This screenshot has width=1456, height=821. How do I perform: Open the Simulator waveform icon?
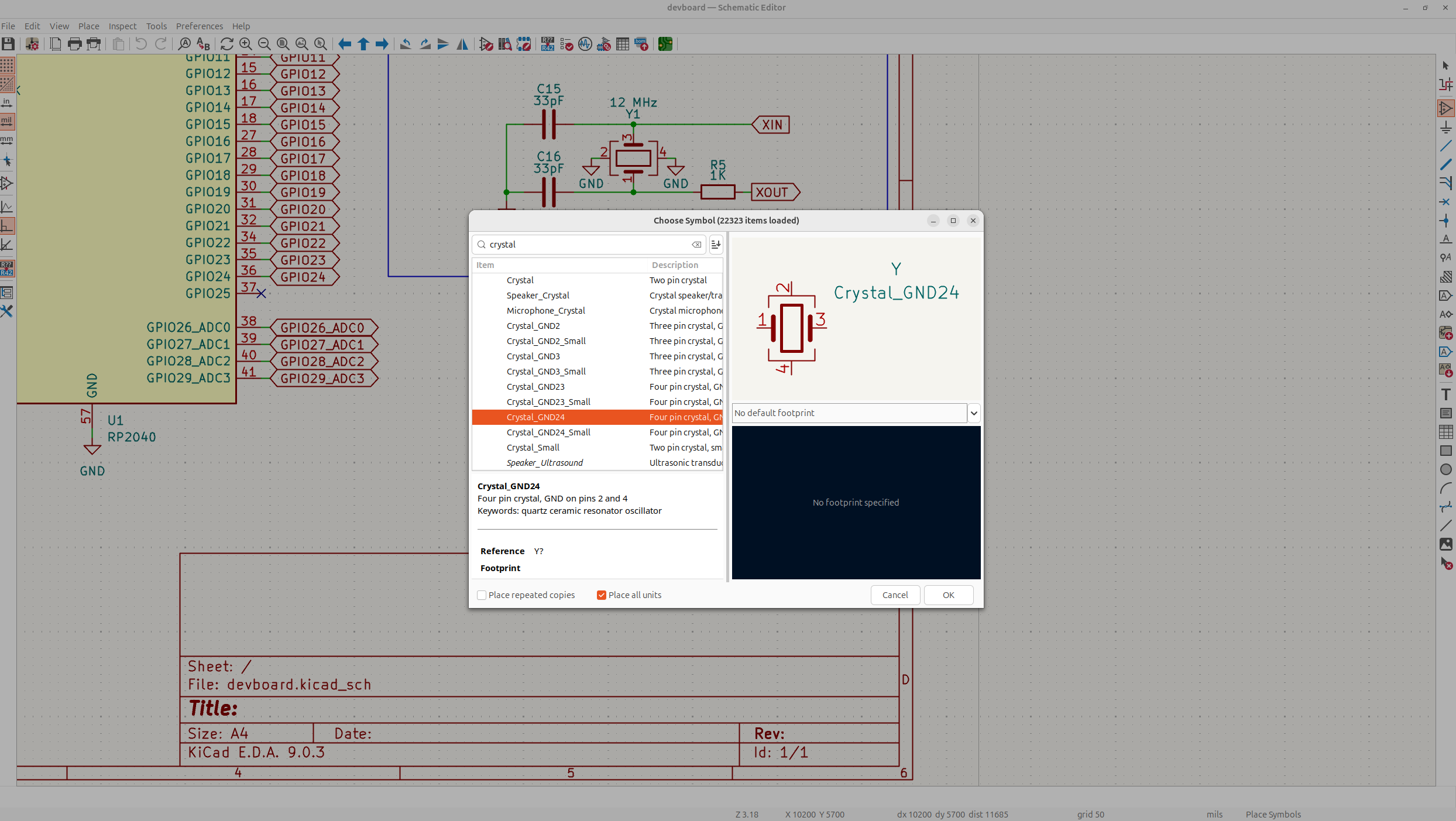585,44
